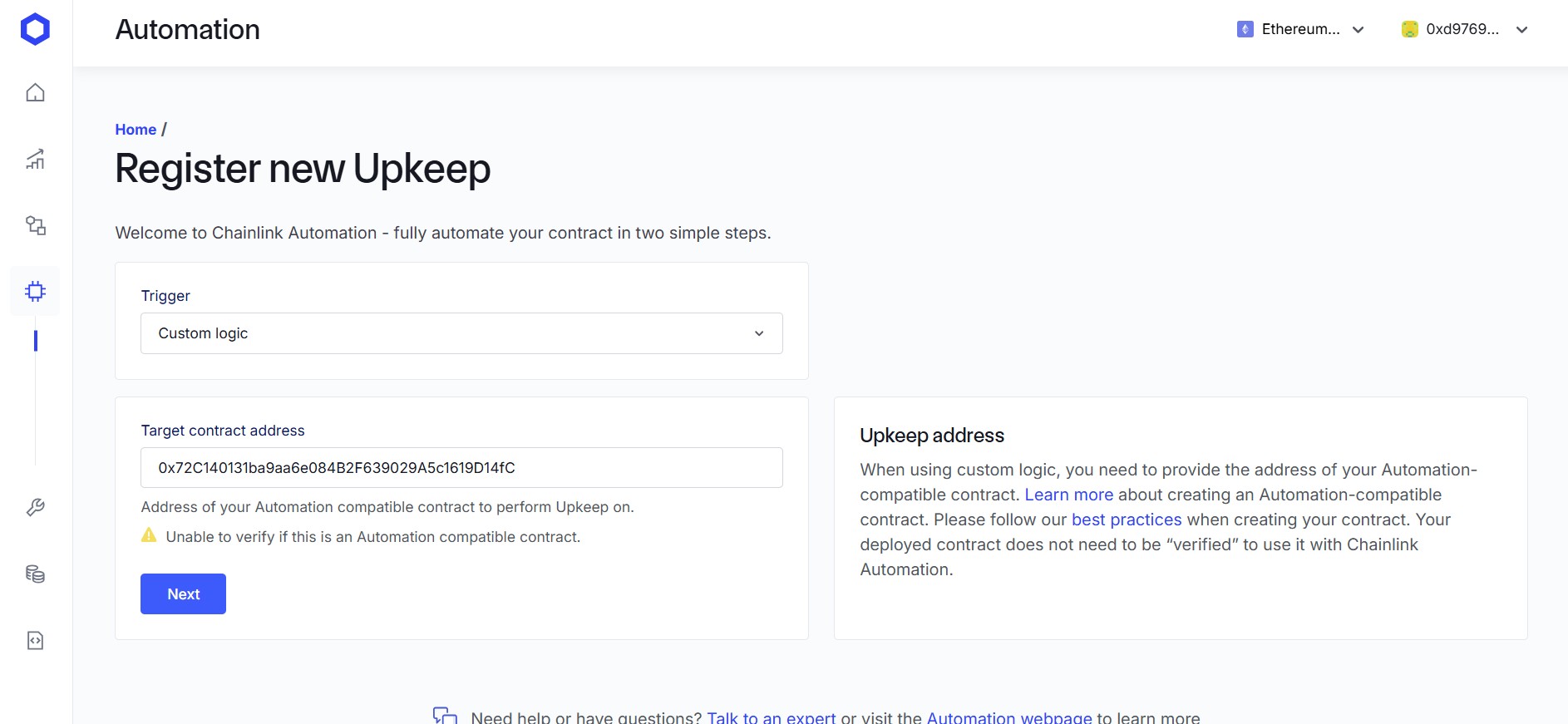Open the Learn more link
The image size is (1568, 724).
pyautogui.click(x=1068, y=495)
